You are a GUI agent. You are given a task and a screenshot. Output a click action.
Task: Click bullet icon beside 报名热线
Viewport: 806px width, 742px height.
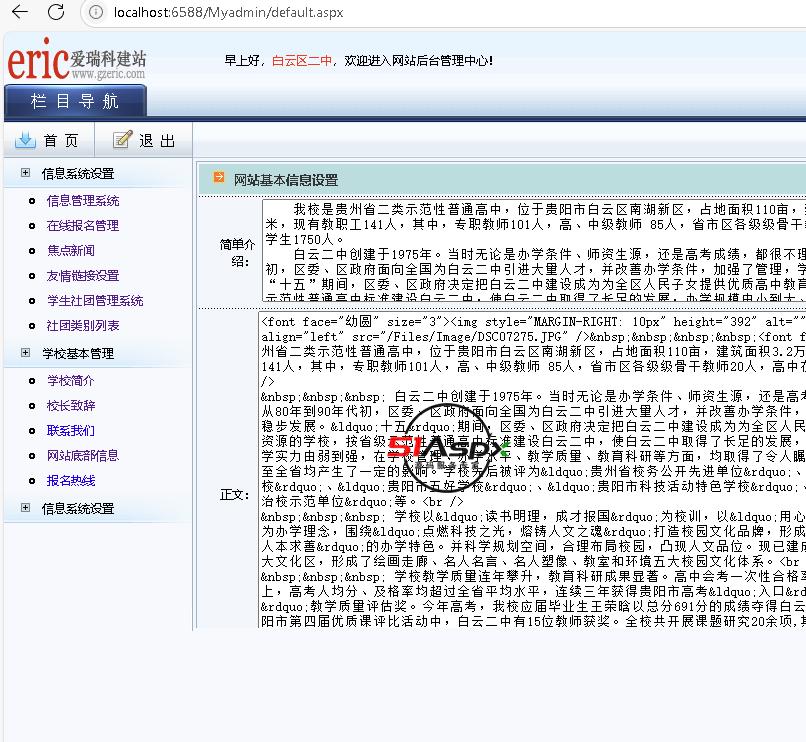32,481
